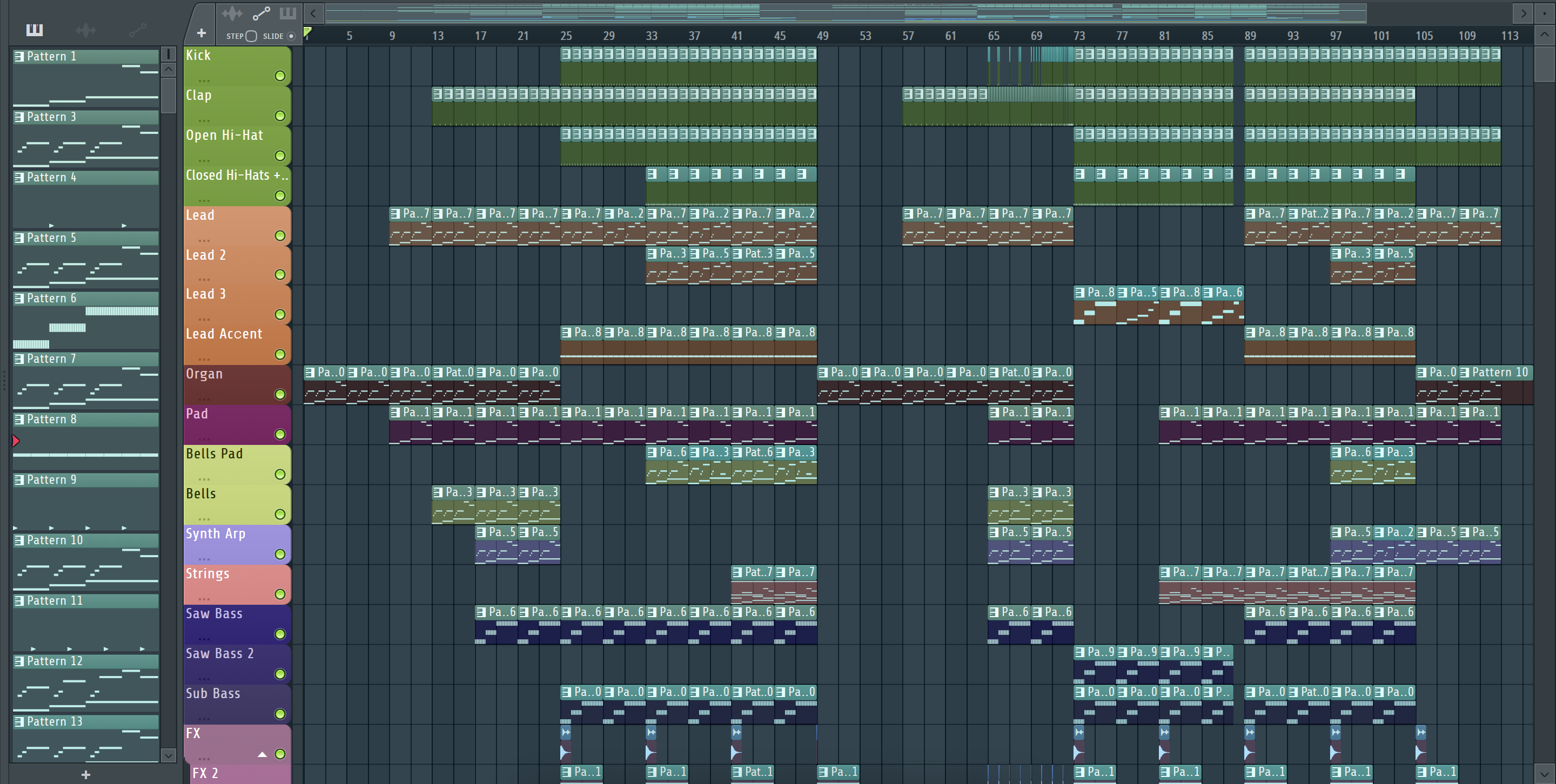Show automation clips in the picker panel
This screenshot has height=784, width=1556.
click(138, 30)
